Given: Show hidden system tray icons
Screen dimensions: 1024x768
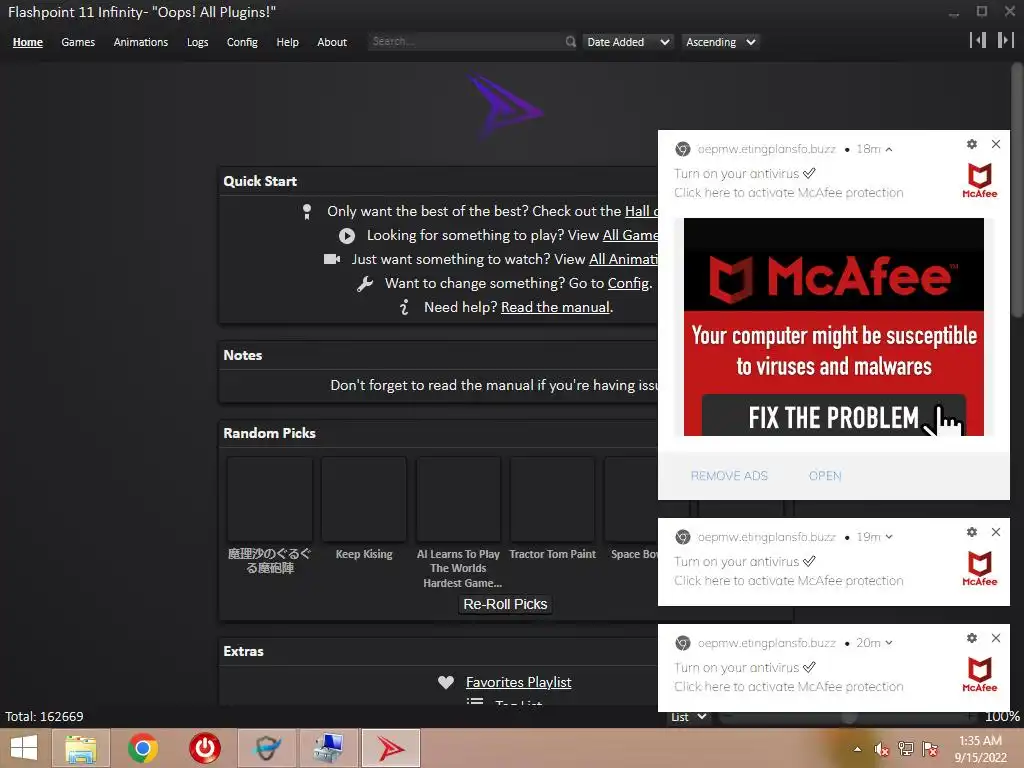Looking at the screenshot, I should point(857,749).
